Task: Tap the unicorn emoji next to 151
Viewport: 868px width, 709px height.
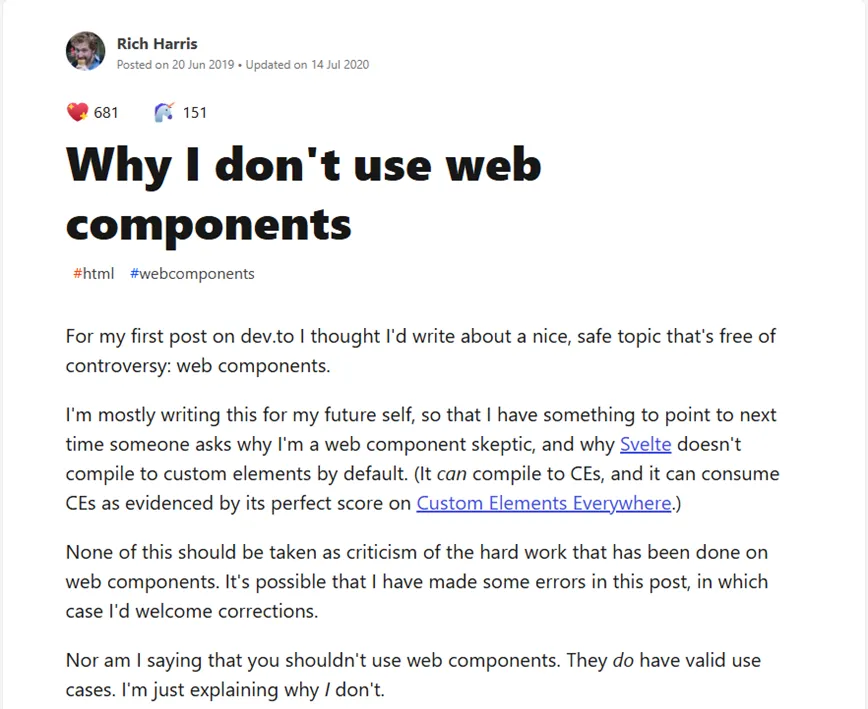Action: 163,111
